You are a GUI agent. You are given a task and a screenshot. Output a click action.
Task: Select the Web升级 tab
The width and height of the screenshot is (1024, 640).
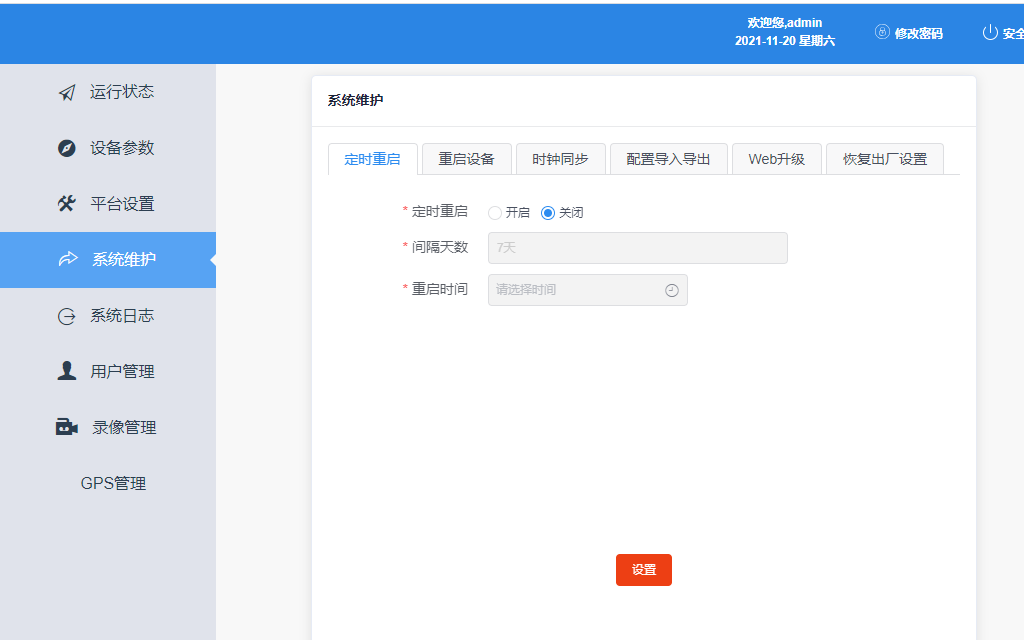click(777, 158)
